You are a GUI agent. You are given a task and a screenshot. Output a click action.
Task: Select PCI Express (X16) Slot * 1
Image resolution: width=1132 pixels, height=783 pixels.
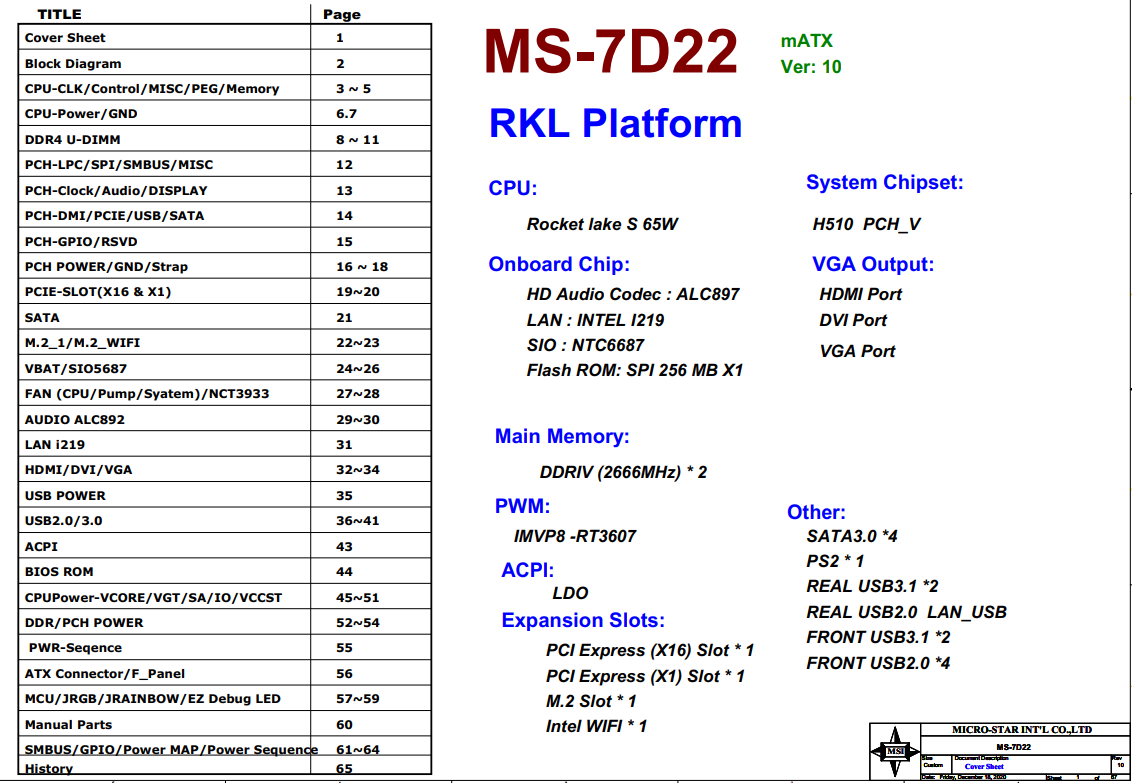650,650
